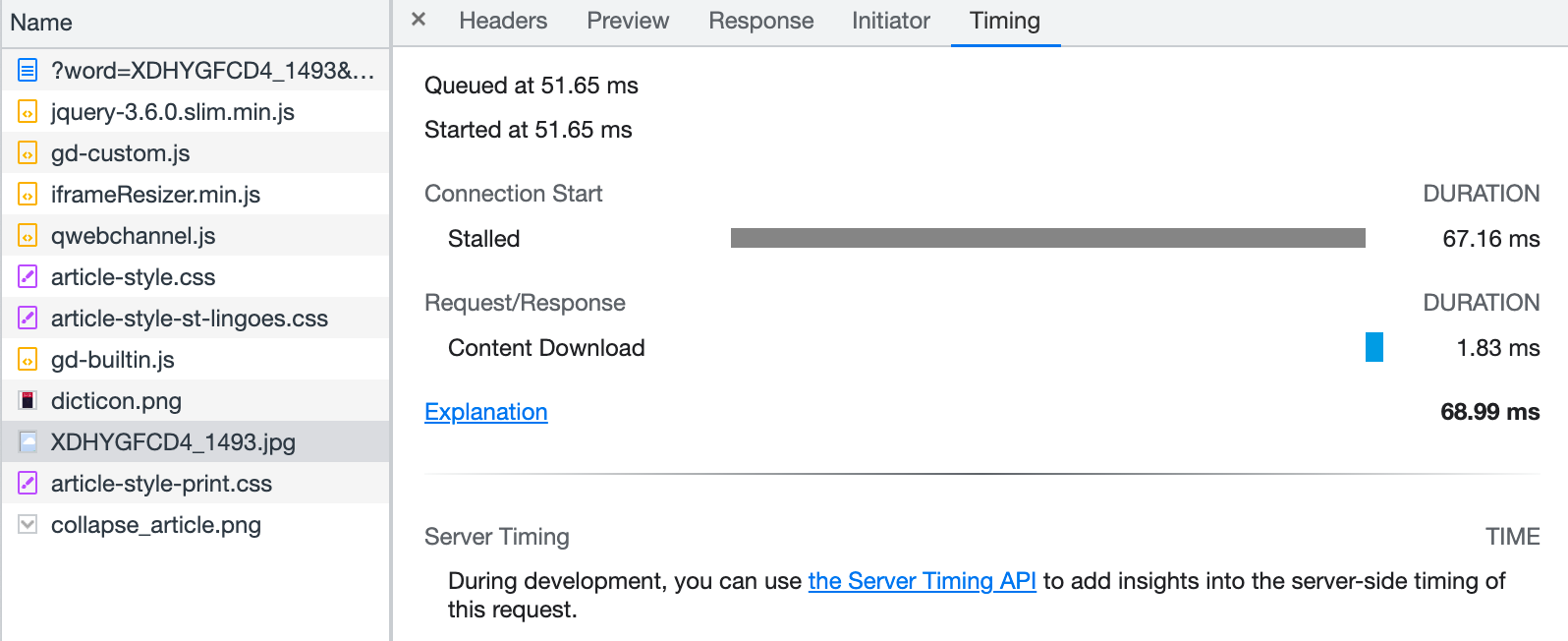The height and width of the screenshot is (641, 1568).
Task: Select the article-style-st-lingoes.css request
Action: pyautogui.click(x=196, y=319)
